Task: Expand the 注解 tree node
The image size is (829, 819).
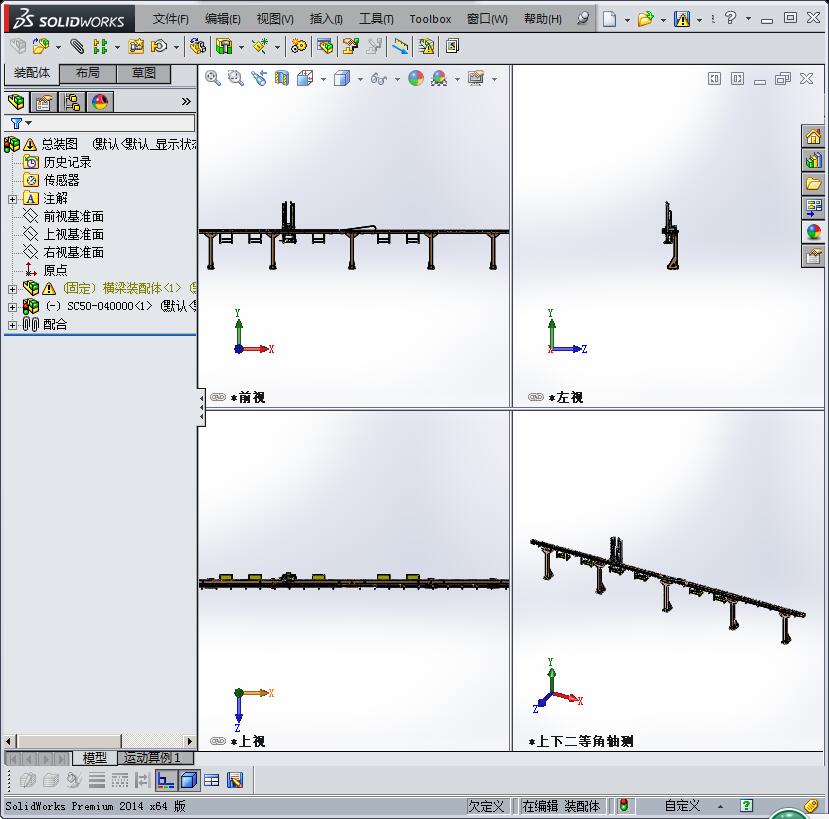Action: (x=12, y=199)
